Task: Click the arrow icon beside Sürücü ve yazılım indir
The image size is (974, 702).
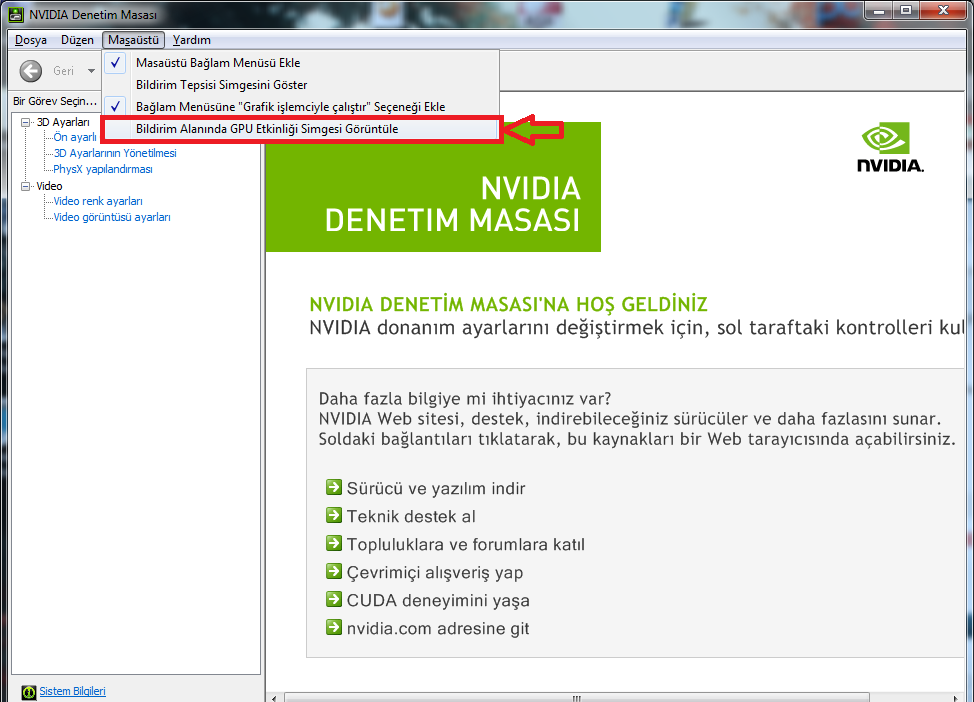Action: point(334,488)
